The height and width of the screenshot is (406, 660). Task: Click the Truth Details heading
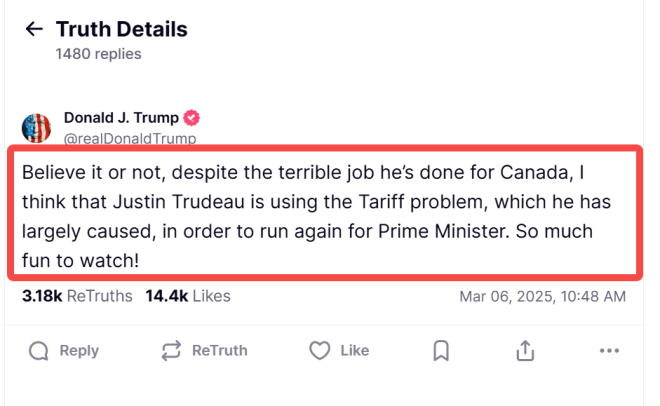pyautogui.click(x=122, y=29)
